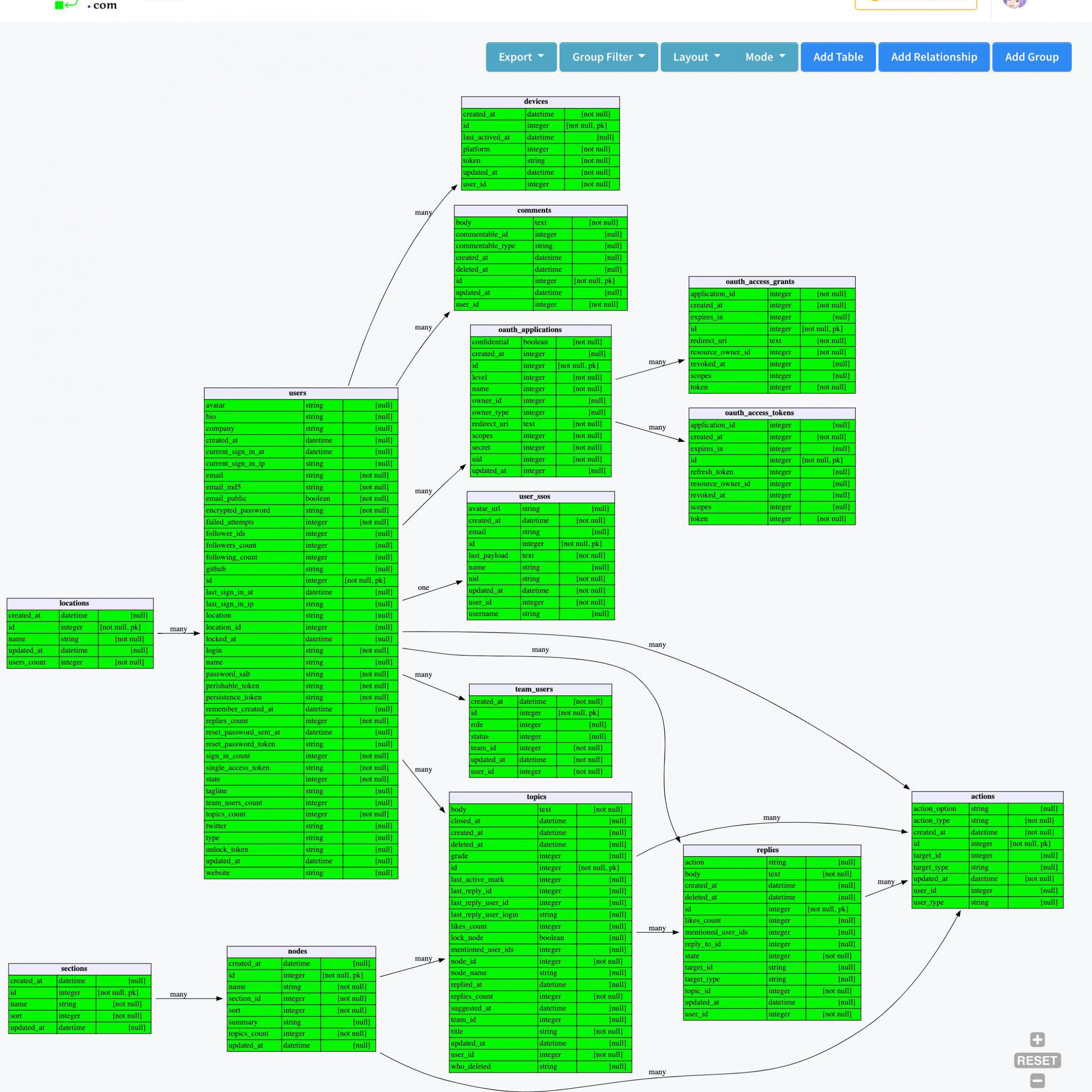Select the locations table header

75,603
